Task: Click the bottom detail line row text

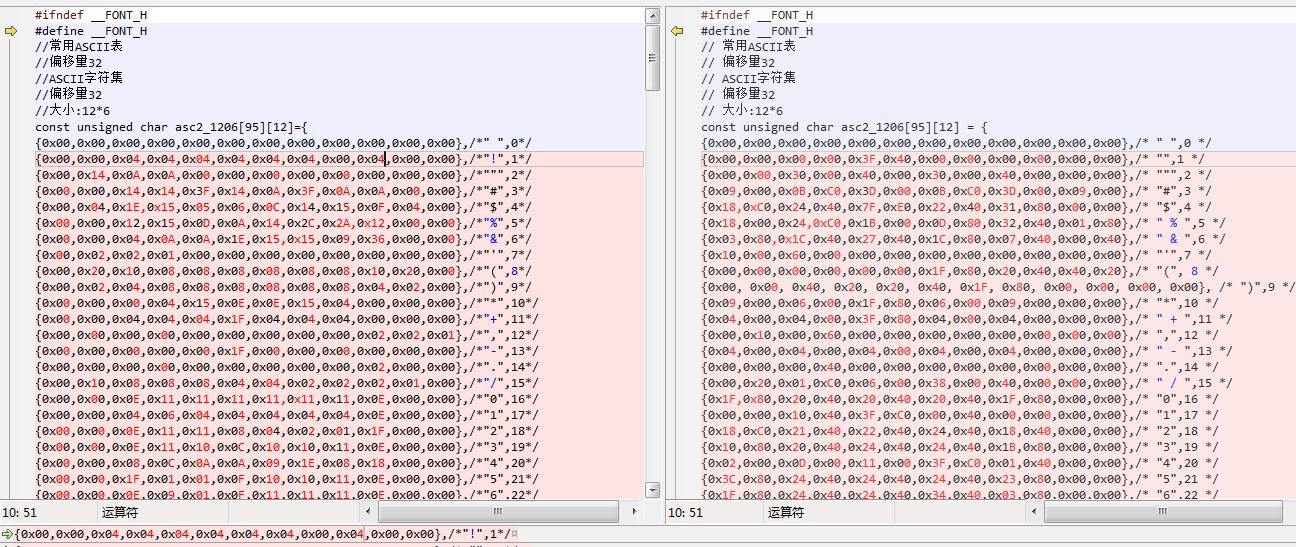Action: [264, 535]
